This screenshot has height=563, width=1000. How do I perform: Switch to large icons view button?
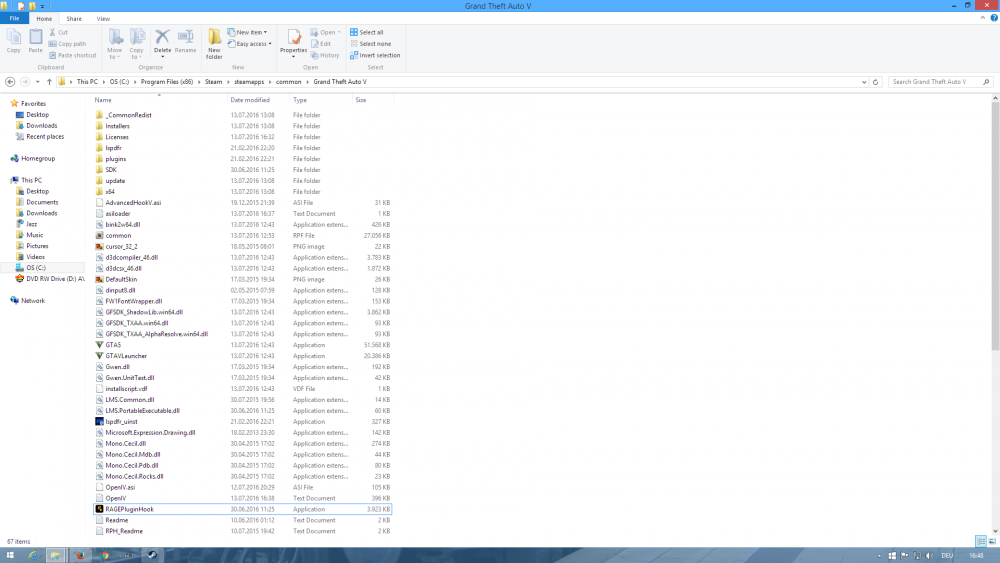992,541
